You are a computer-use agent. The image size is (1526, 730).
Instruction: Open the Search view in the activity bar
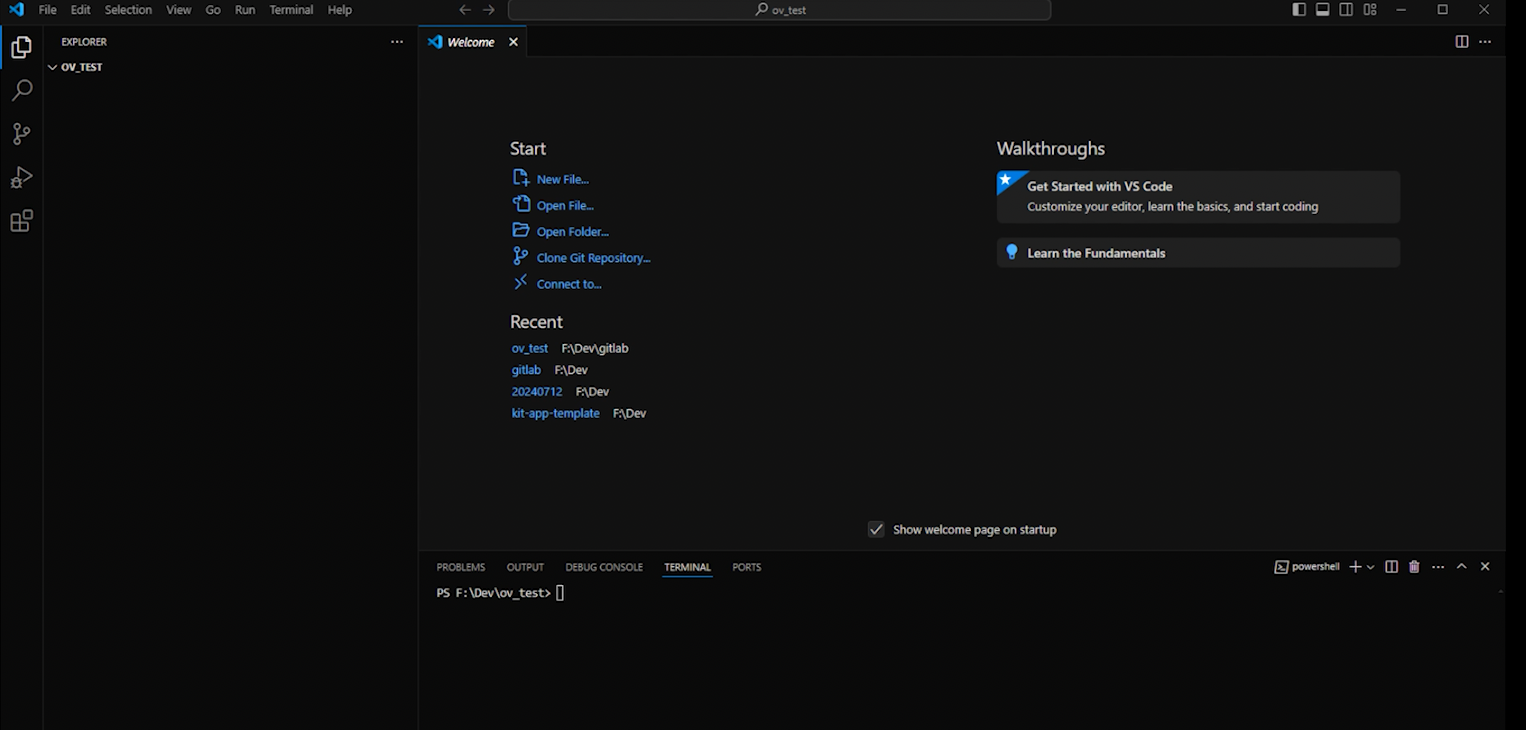click(x=21, y=90)
